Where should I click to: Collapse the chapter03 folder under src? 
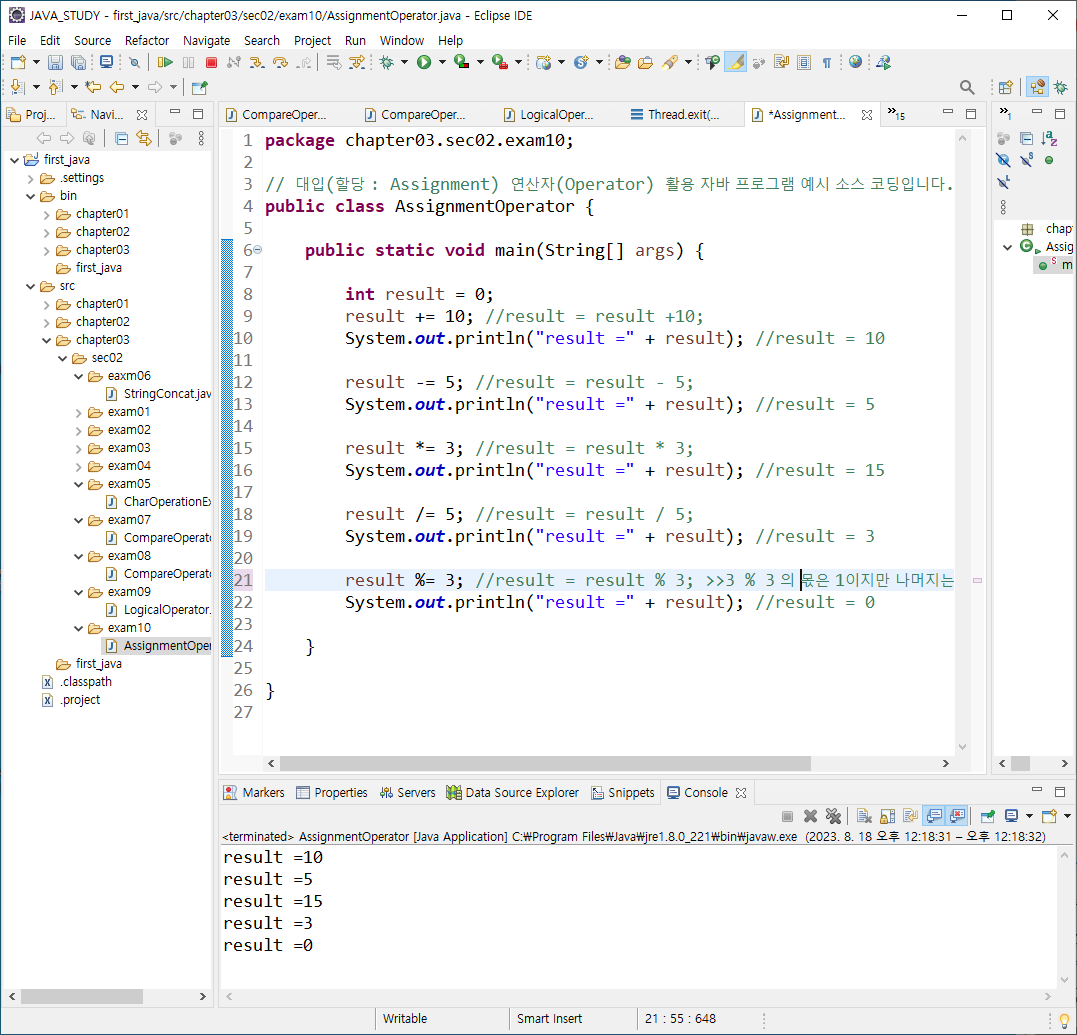point(46,340)
